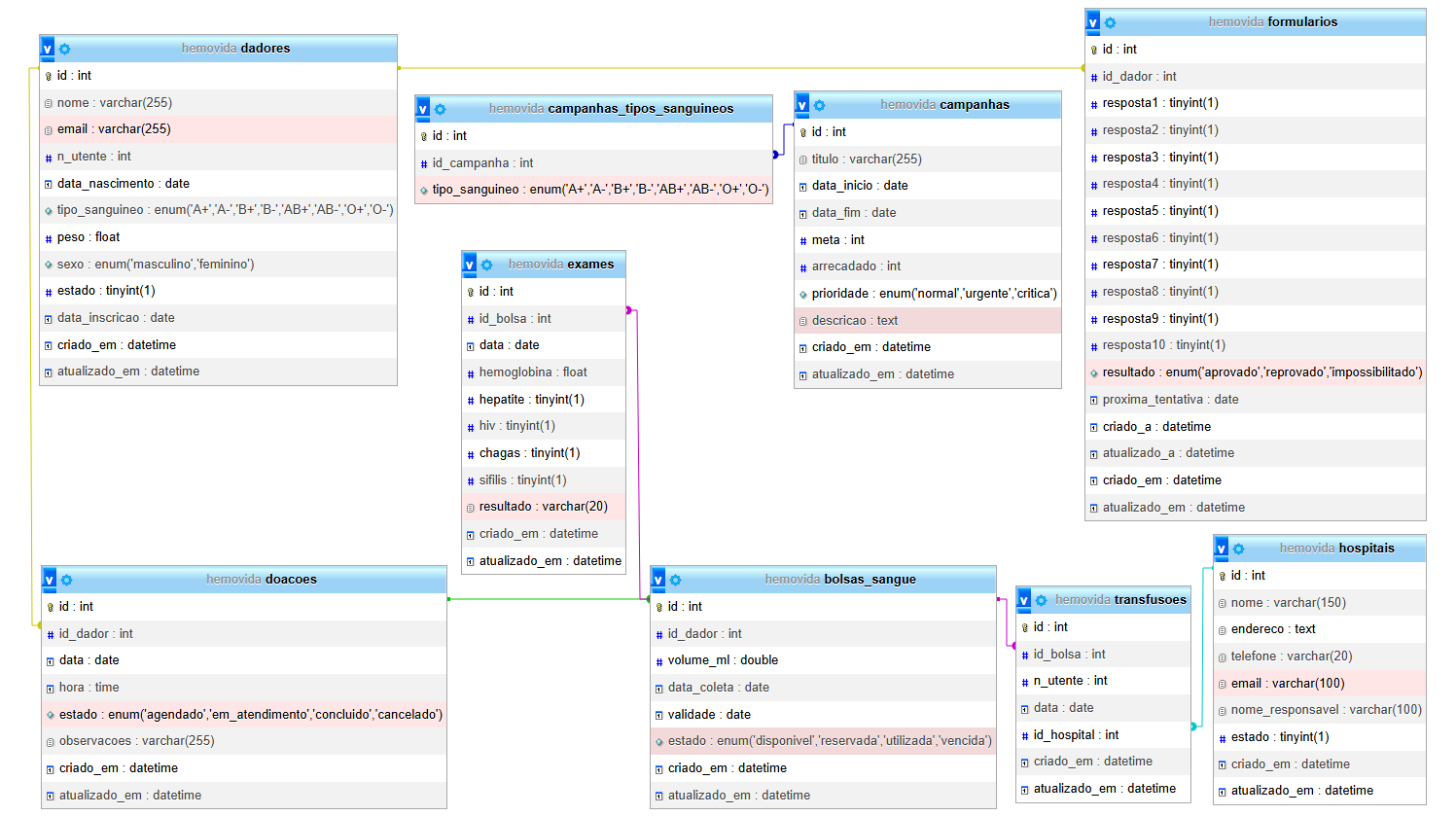Click the hemovida doacoes table title
Screen dimensions: 1456x816
(x=261, y=580)
